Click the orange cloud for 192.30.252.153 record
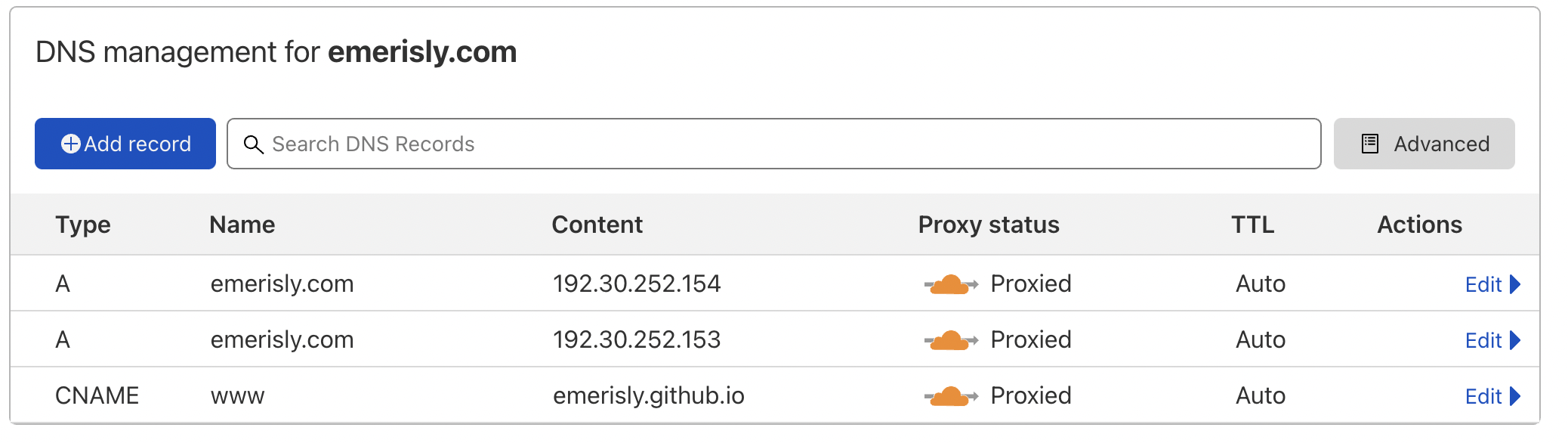 [950, 340]
